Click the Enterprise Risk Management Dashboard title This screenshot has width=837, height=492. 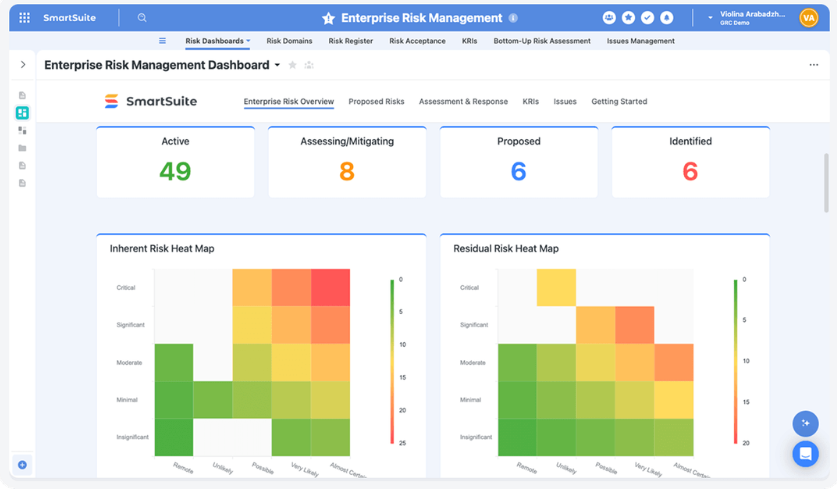tap(157, 65)
